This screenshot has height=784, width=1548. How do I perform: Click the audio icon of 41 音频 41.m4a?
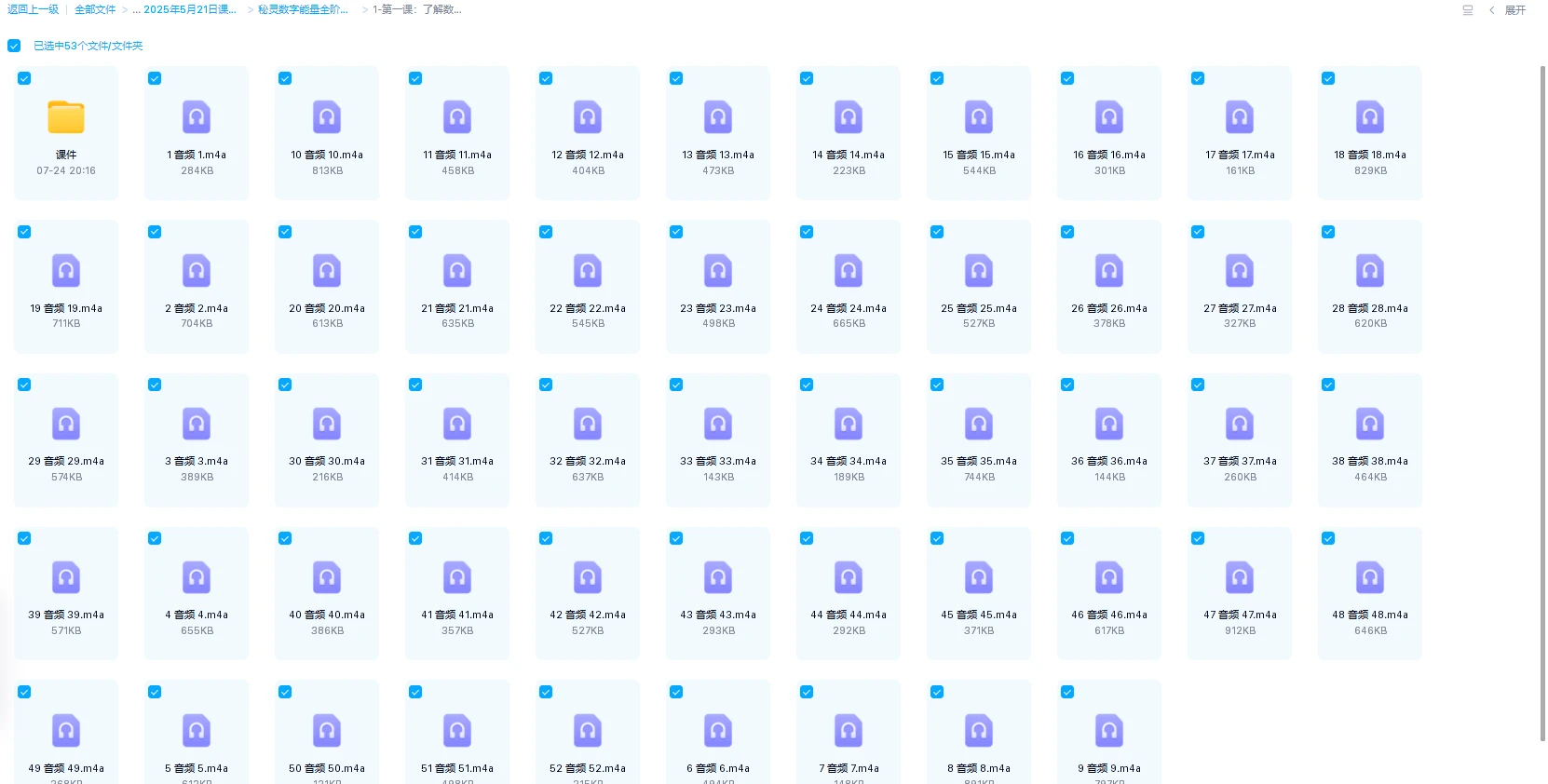pyautogui.click(x=457, y=577)
